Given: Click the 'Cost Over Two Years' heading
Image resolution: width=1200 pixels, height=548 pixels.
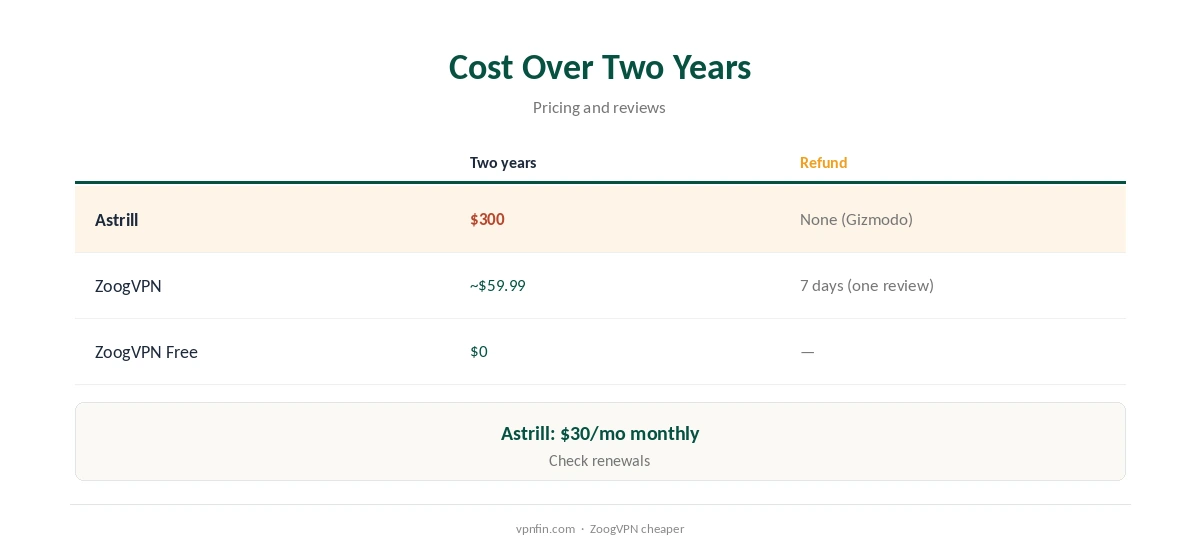Looking at the screenshot, I should click(599, 67).
